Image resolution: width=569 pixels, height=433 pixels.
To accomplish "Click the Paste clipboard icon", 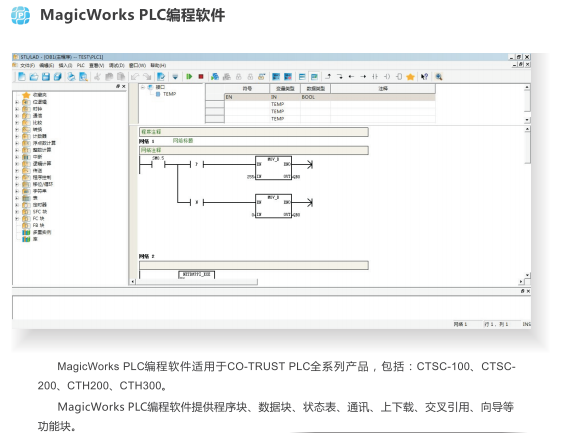I will click(121, 77).
